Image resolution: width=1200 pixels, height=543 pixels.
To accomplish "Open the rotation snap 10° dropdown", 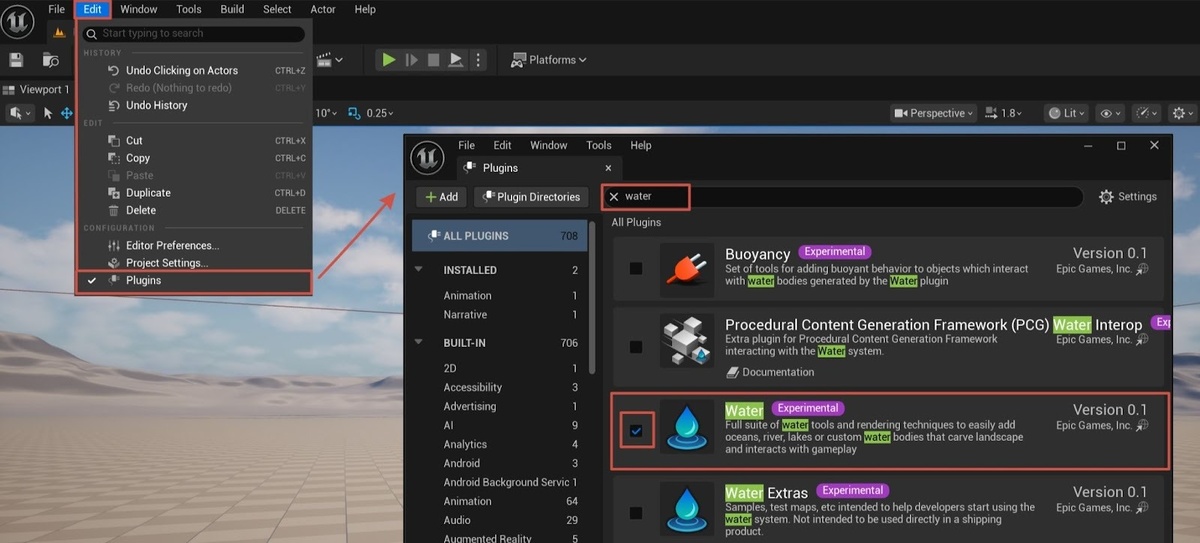I will (327, 113).
